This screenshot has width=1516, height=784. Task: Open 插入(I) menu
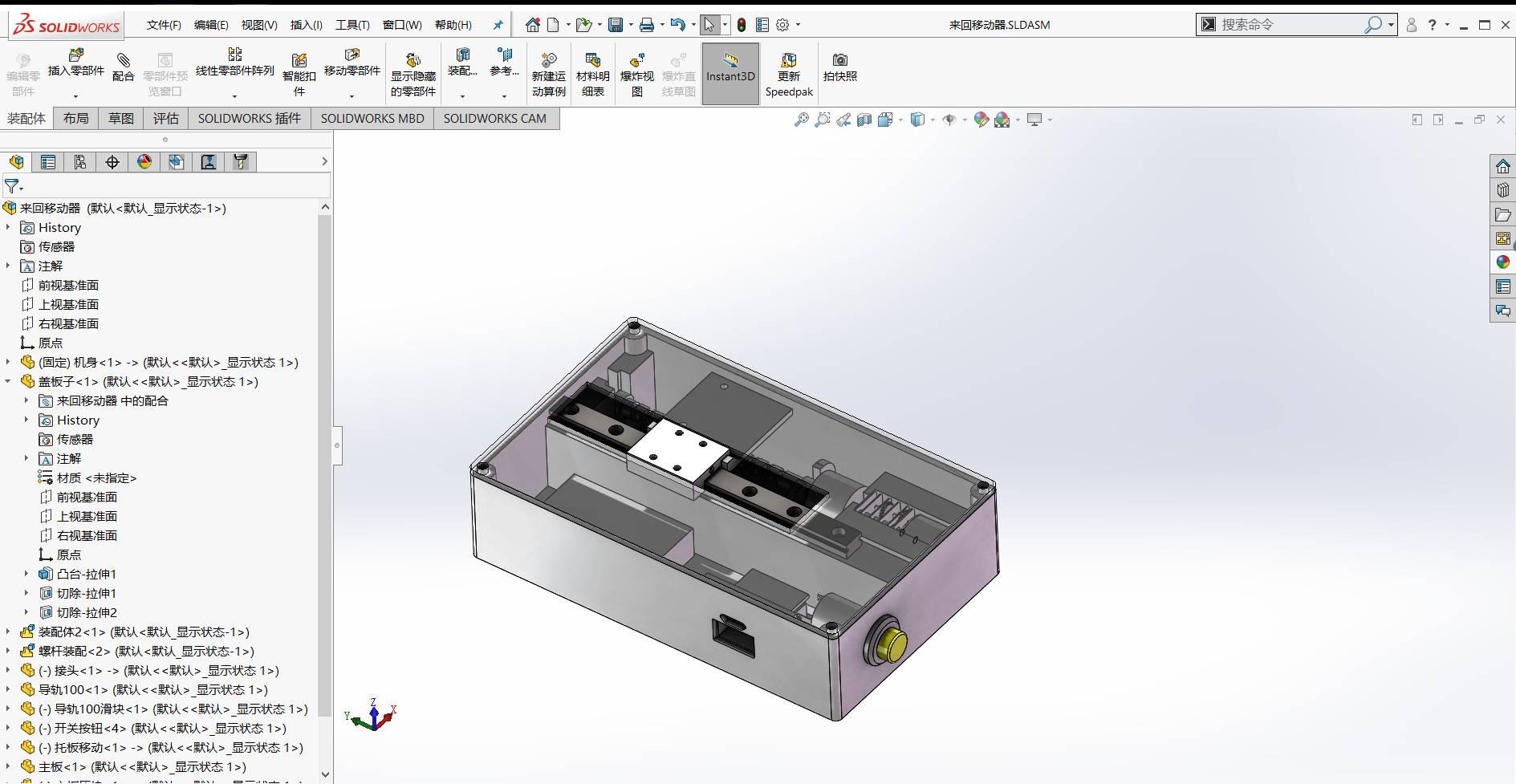click(306, 25)
